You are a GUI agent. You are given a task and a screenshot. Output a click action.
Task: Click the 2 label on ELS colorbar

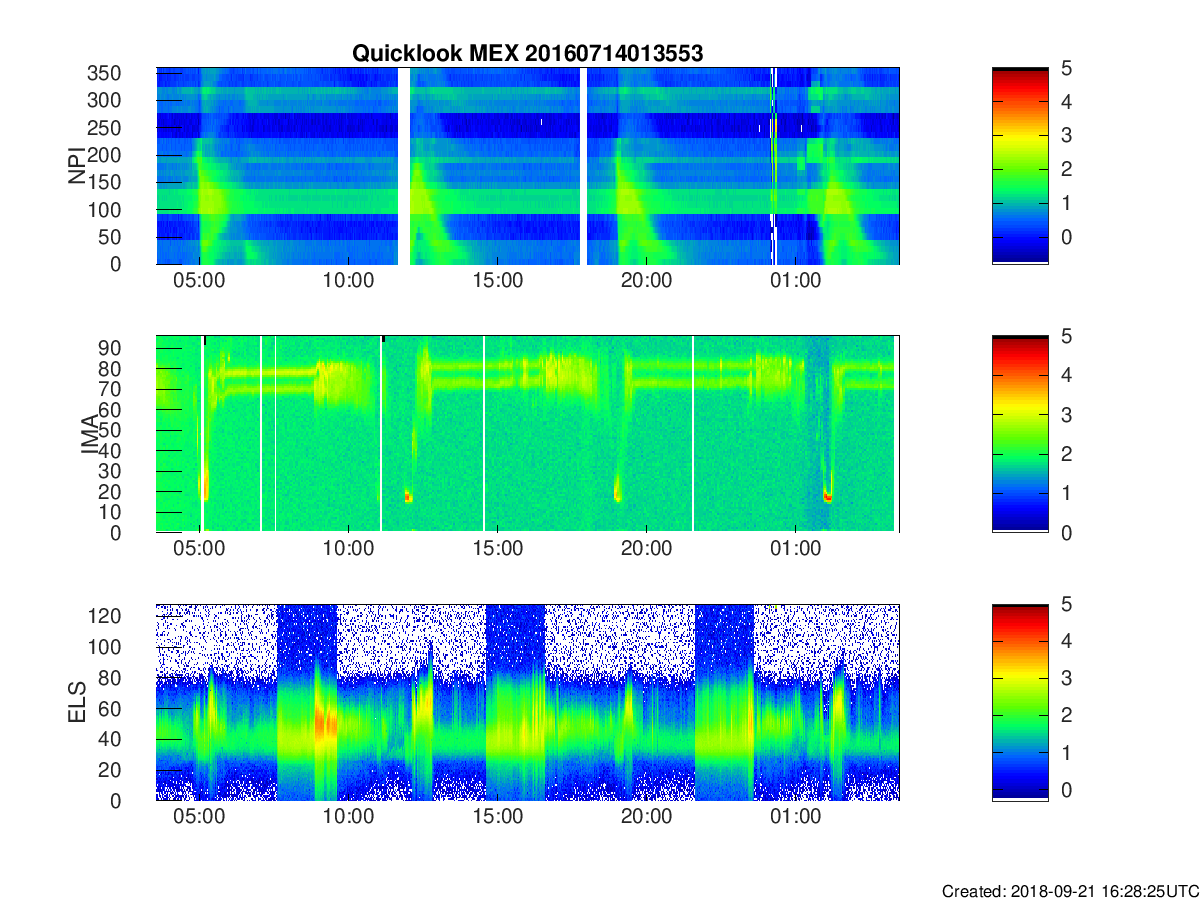[x=1066, y=715]
